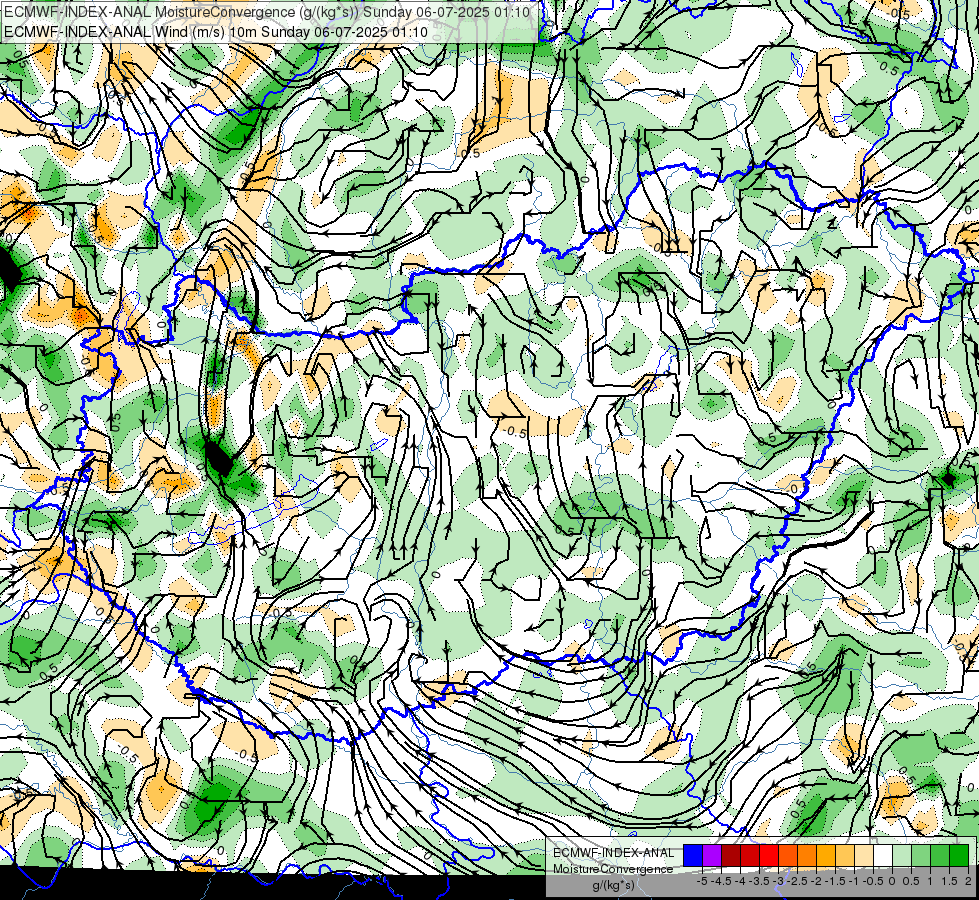Click the legend swatch between 0.5 and 1
Screen dimensions: 979x900
[921, 855]
